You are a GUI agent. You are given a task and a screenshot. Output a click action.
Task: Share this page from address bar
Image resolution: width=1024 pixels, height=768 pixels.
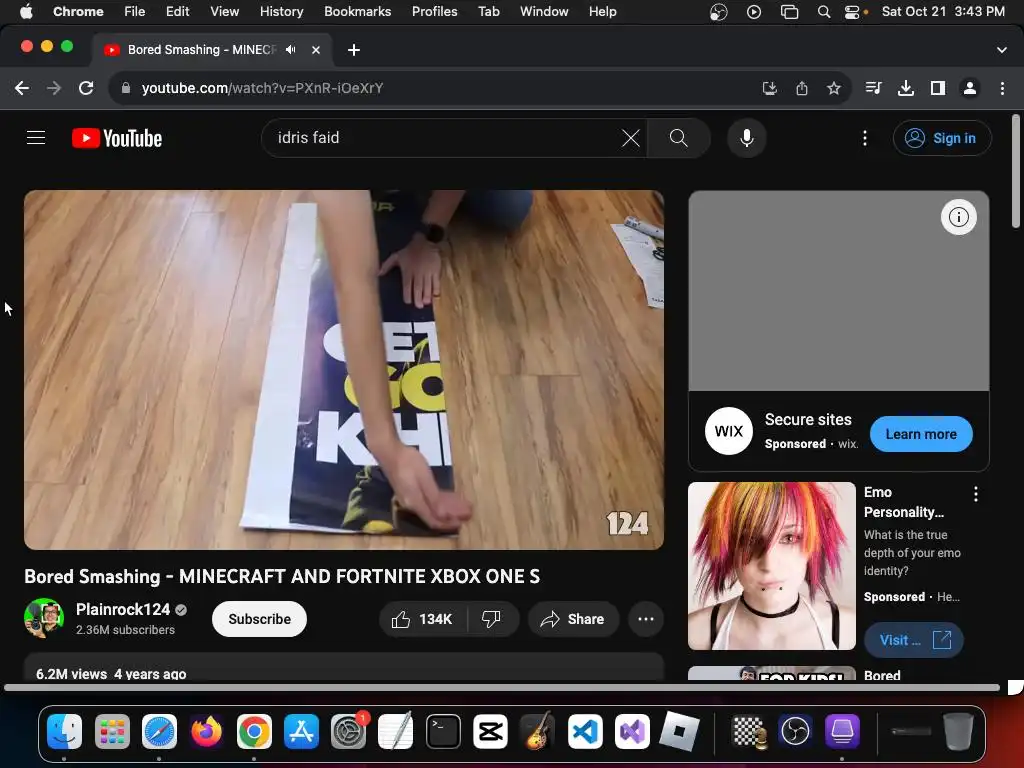(x=802, y=88)
